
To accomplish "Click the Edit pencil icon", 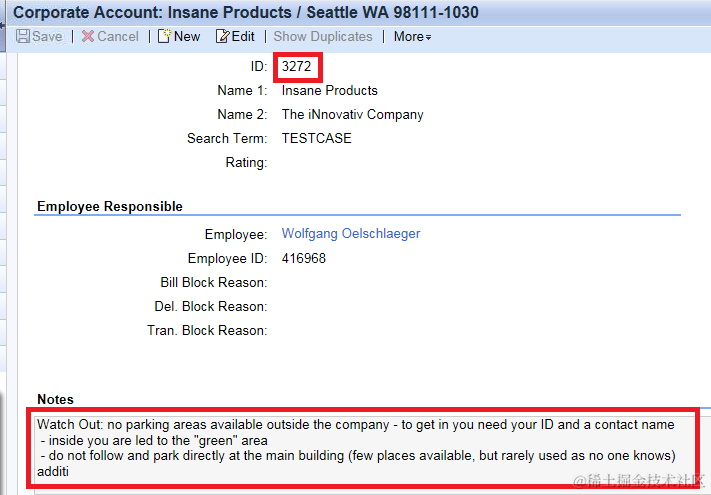I will pos(222,36).
